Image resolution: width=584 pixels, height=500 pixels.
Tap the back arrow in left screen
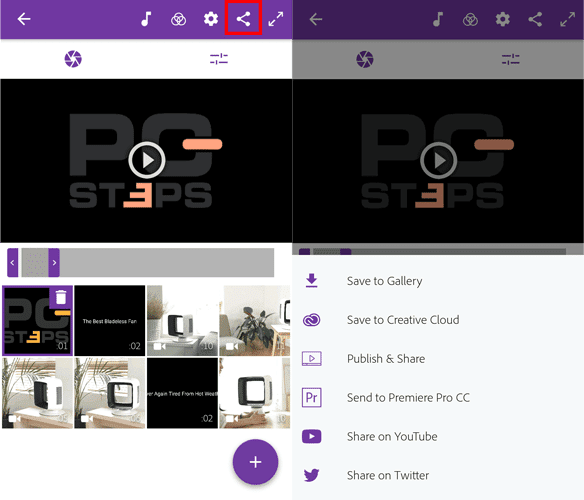point(24,19)
